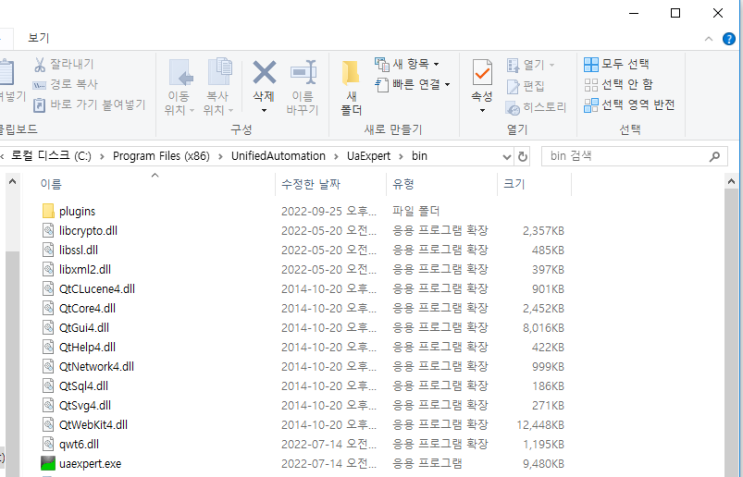The image size is (743, 477).
Task: Sort by the Size (크기) column header
Action: pyautogui.click(x=514, y=184)
